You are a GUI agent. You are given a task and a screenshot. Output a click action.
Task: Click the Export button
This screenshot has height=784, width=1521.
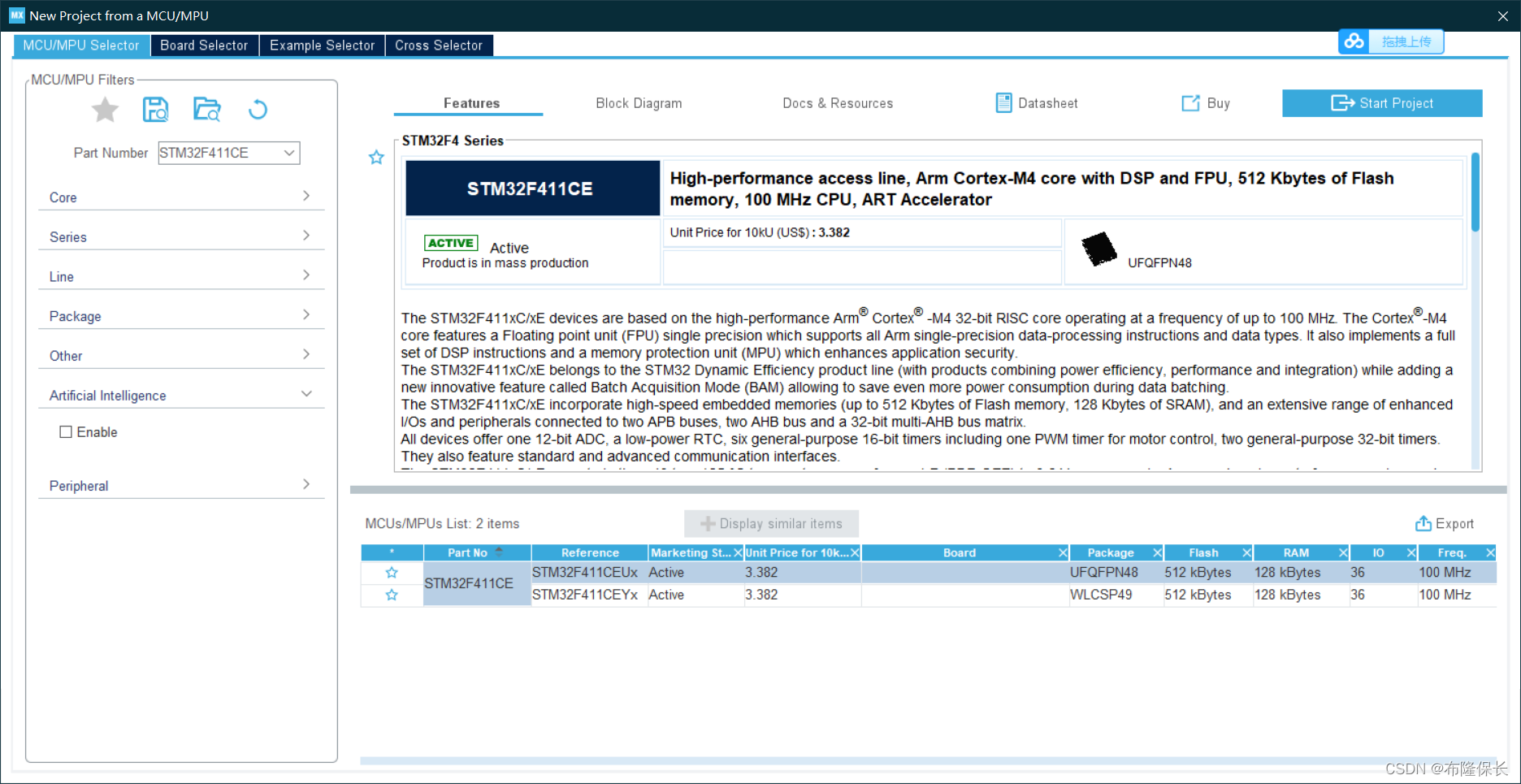point(1445,524)
